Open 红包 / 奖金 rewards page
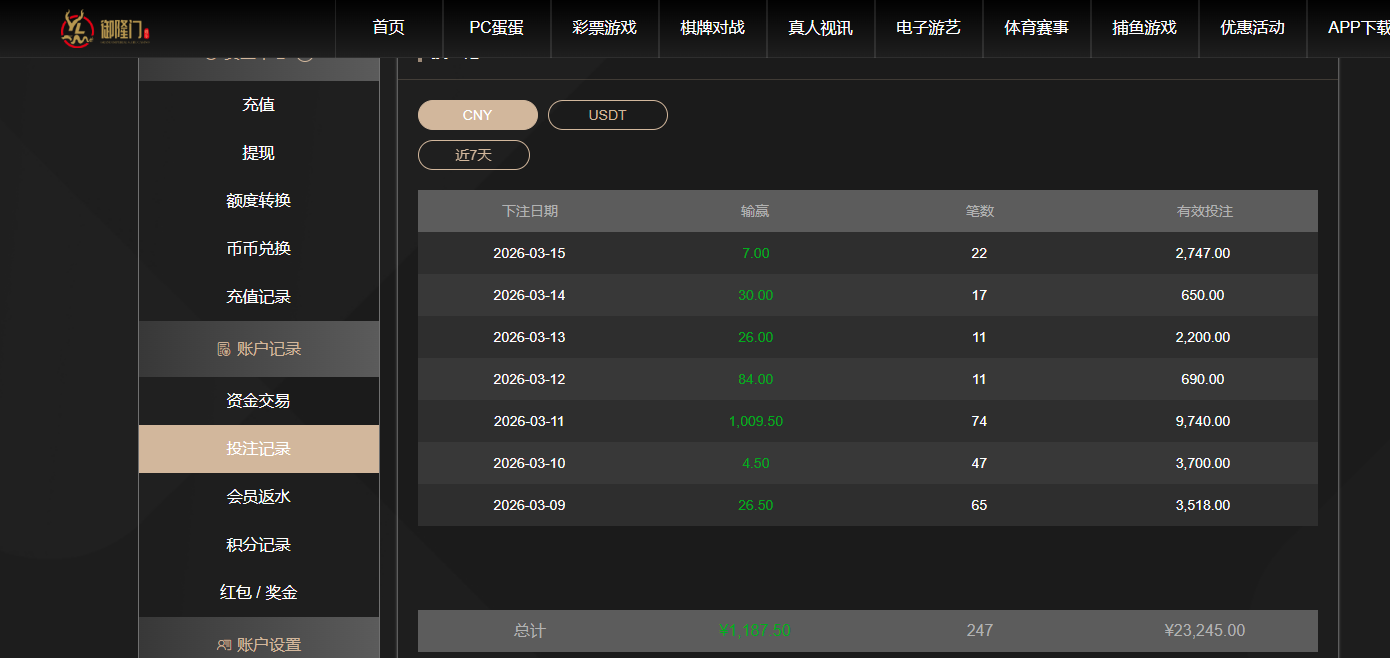 [x=258, y=591]
